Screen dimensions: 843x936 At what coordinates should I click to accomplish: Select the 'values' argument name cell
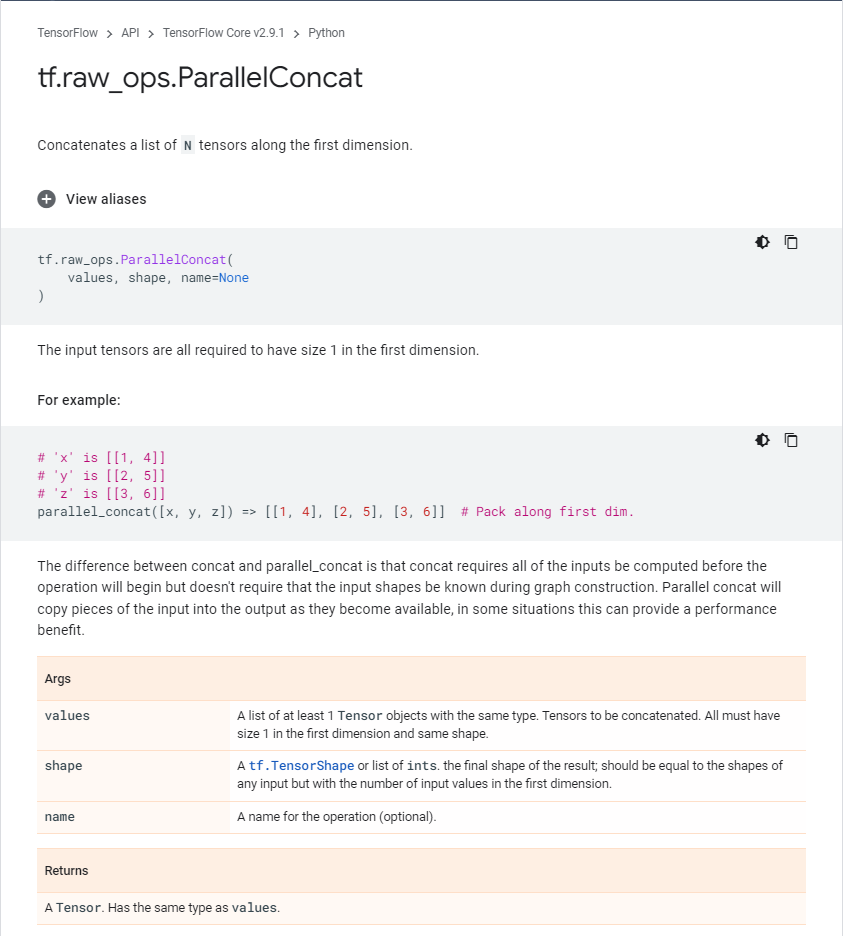(67, 716)
